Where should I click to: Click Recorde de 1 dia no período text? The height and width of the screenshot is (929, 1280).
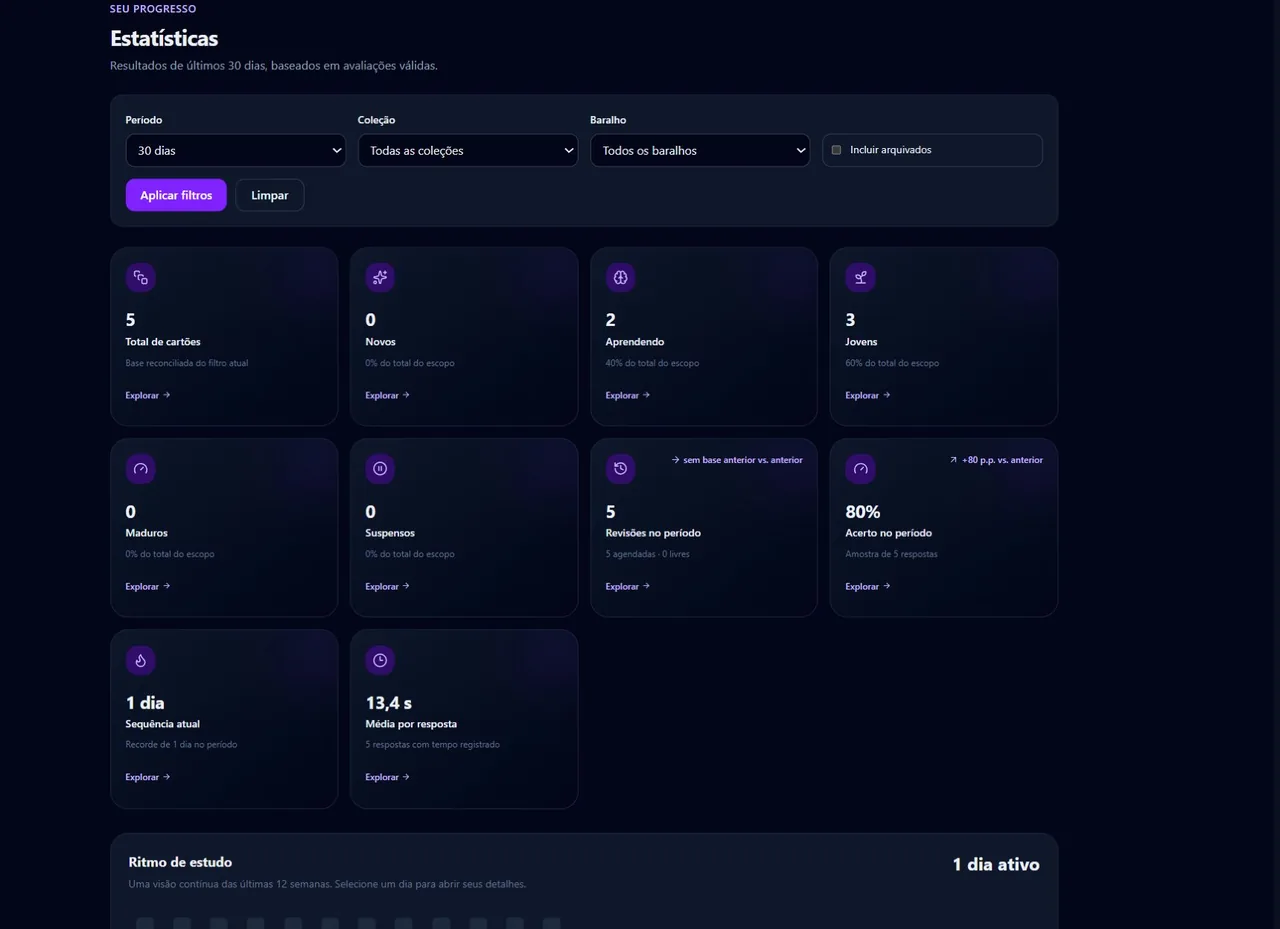[x=181, y=745]
